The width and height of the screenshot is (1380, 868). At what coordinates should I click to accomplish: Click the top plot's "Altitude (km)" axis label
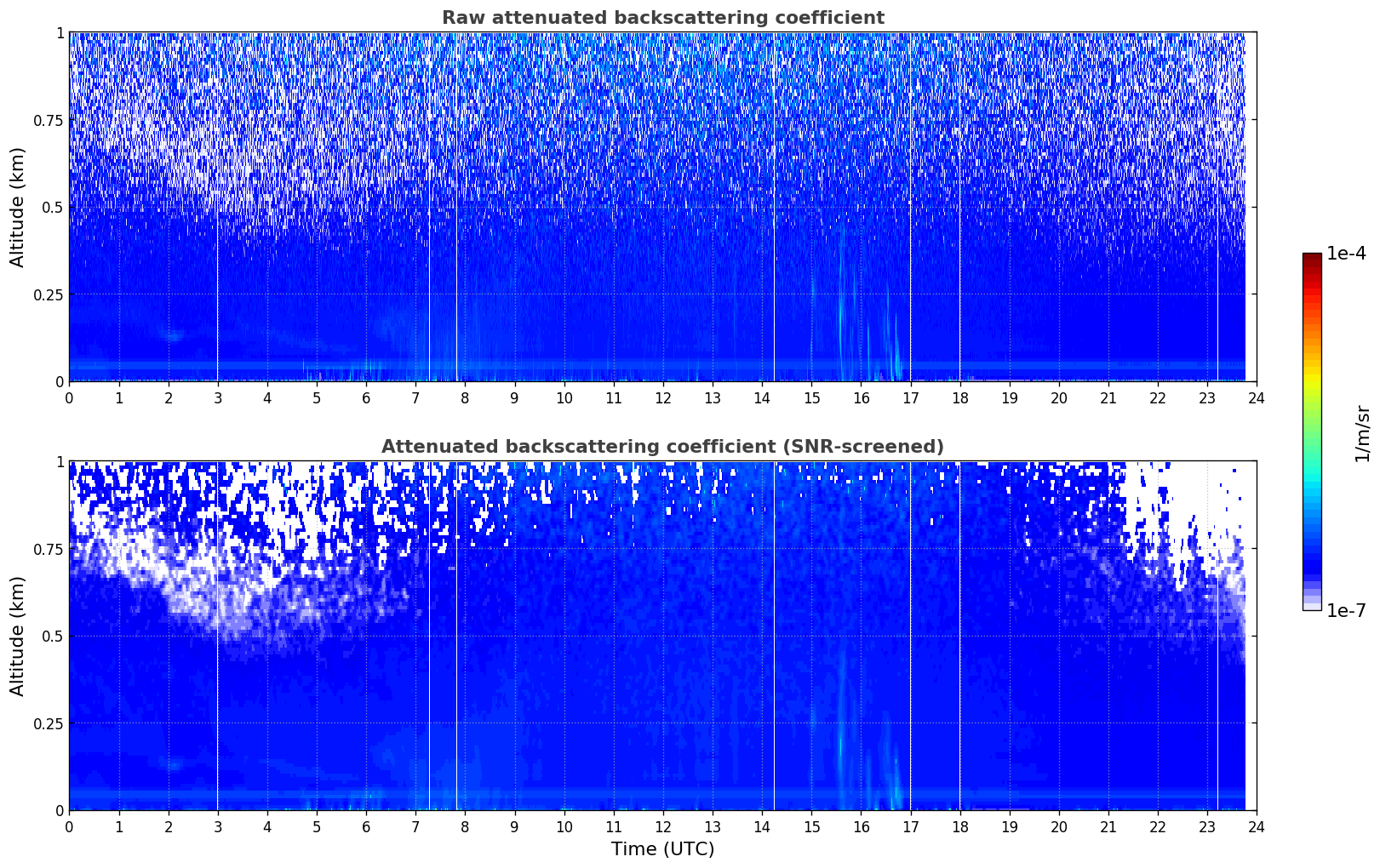click(x=18, y=207)
